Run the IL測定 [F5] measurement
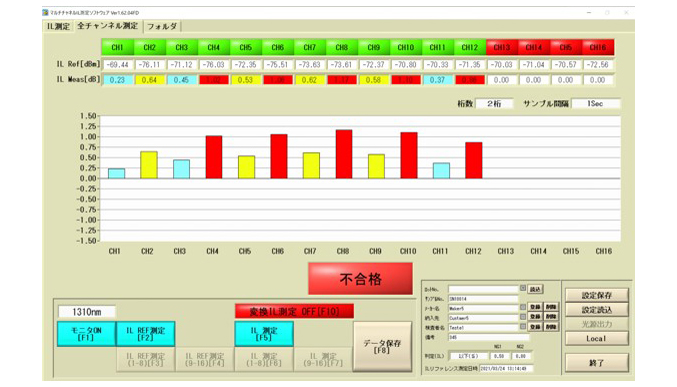677x387 pixels. click(264, 333)
